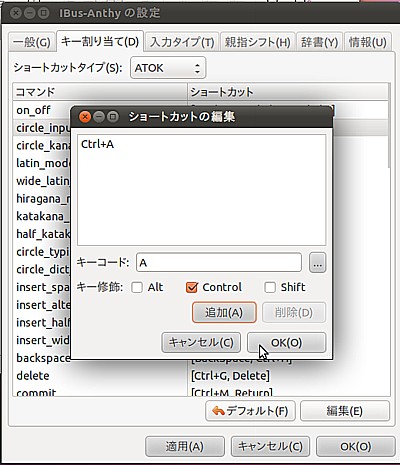Image resolution: width=400 pixels, height=465 pixels.
Task: Select the circle_typing command row
Action: pyautogui.click(x=43, y=252)
